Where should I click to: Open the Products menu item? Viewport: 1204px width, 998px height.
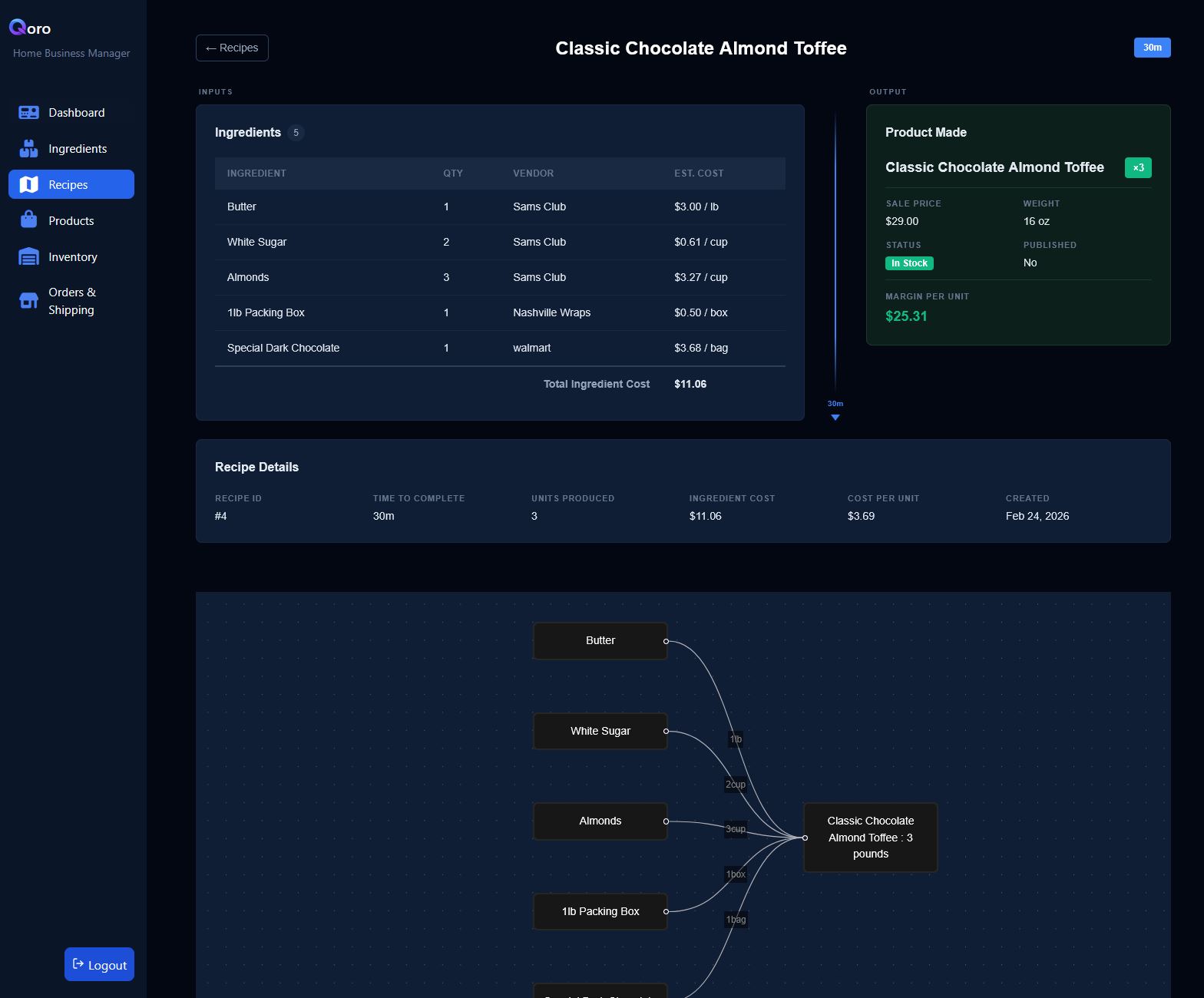[71, 221]
